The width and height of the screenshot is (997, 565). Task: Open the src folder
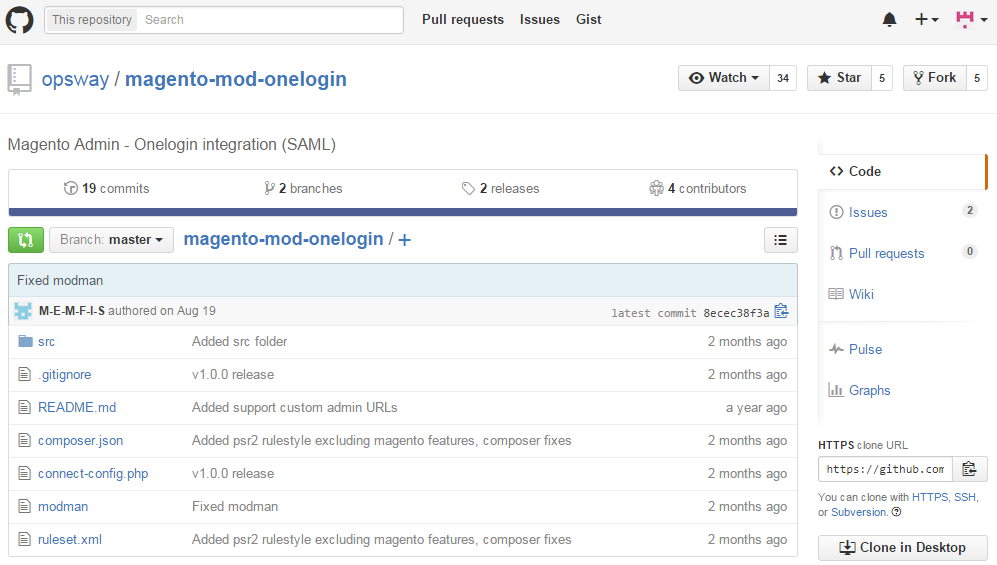[x=46, y=341]
